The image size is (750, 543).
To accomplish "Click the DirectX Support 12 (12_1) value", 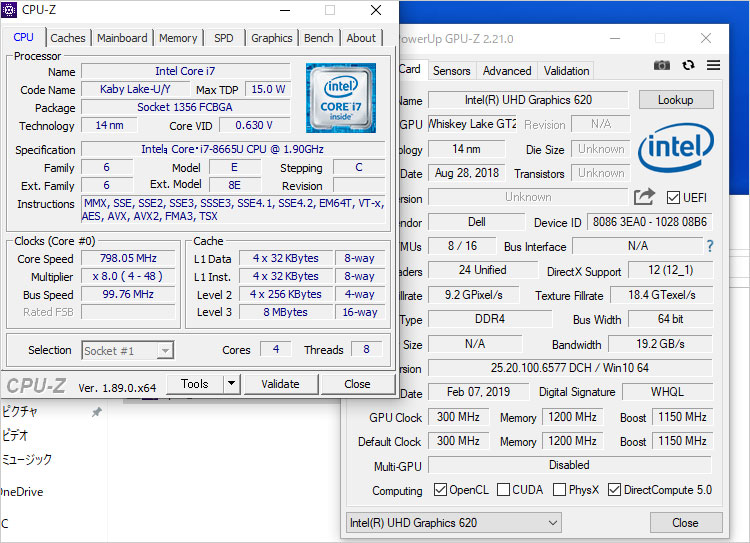I will [x=671, y=270].
